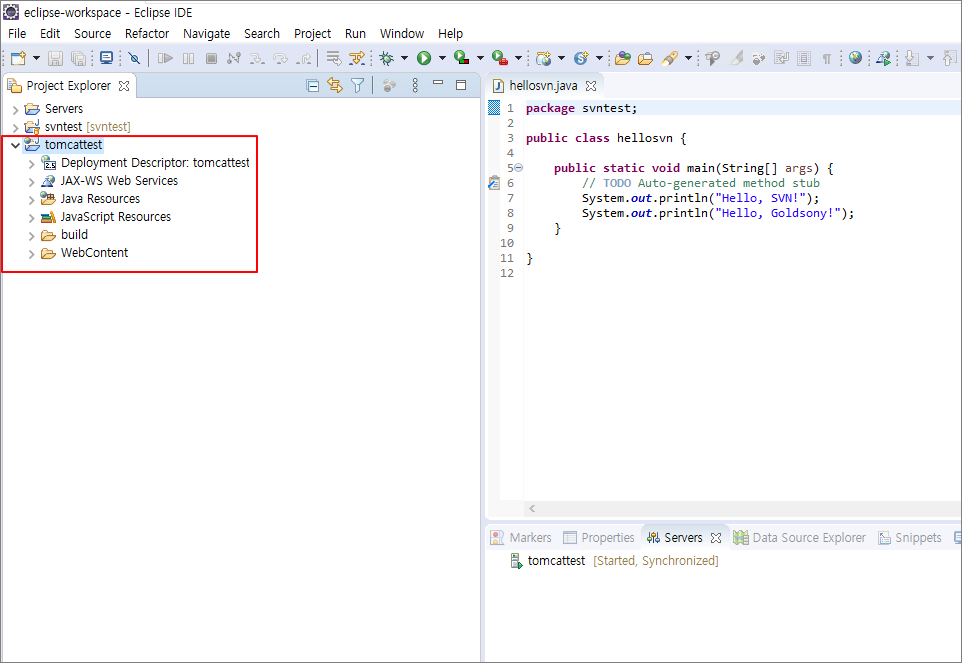
Task: Click New Dynamic Web Project icon
Action: point(544,58)
